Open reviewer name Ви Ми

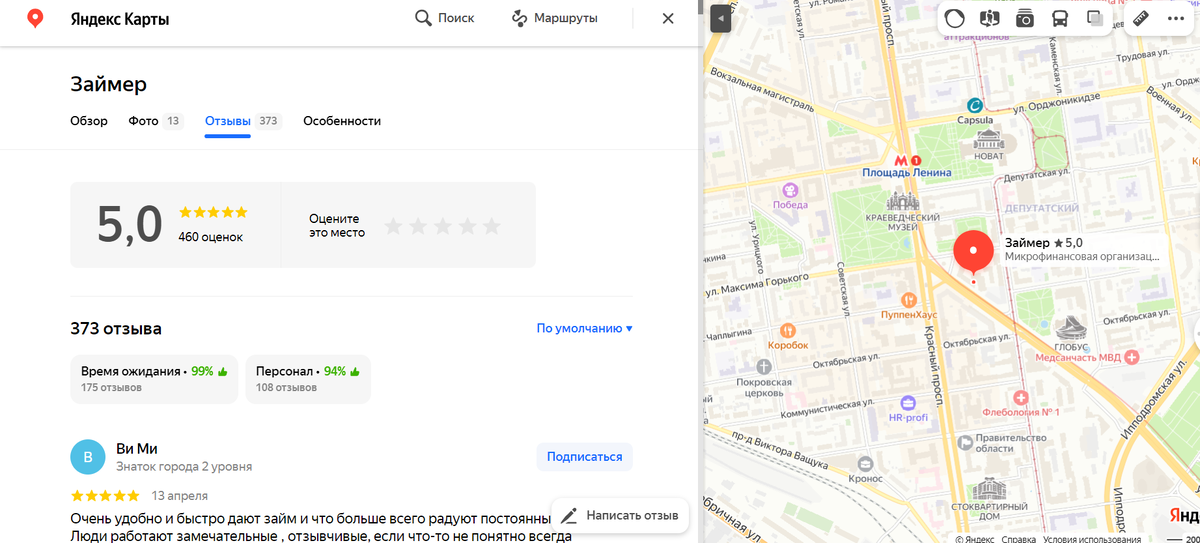click(137, 449)
